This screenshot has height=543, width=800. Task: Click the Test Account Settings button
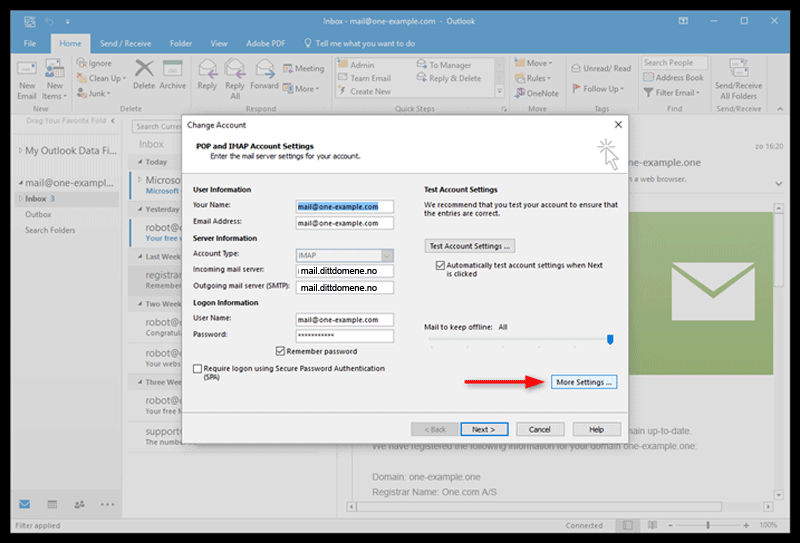click(x=469, y=246)
